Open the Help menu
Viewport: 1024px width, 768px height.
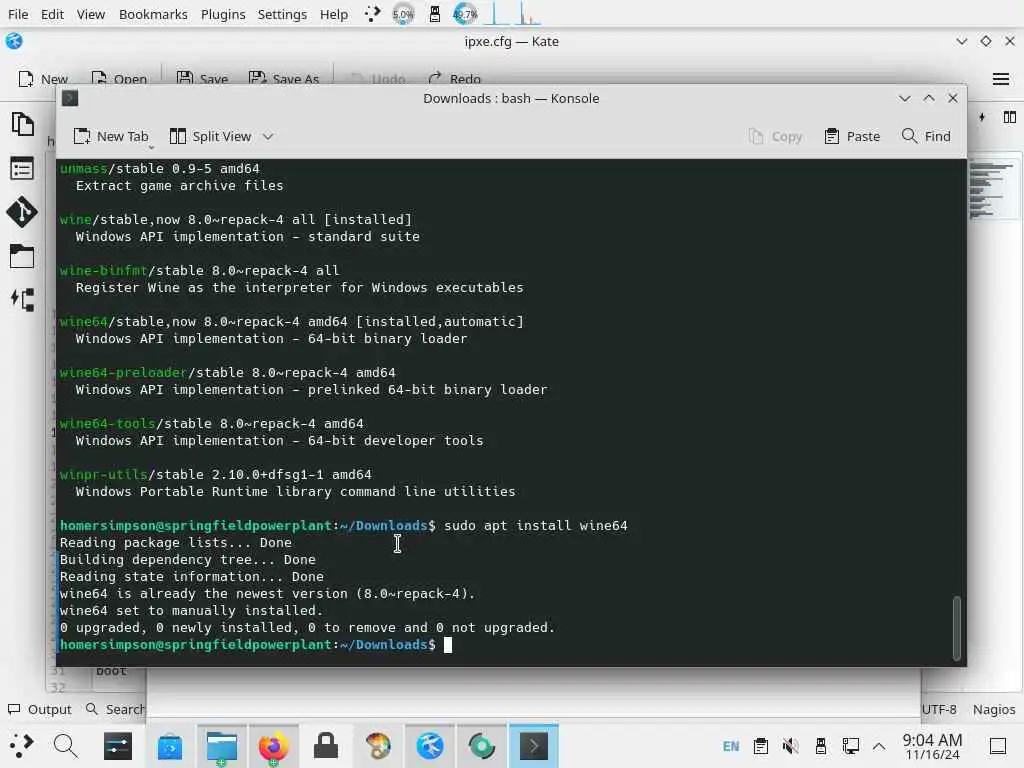click(334, 14)
